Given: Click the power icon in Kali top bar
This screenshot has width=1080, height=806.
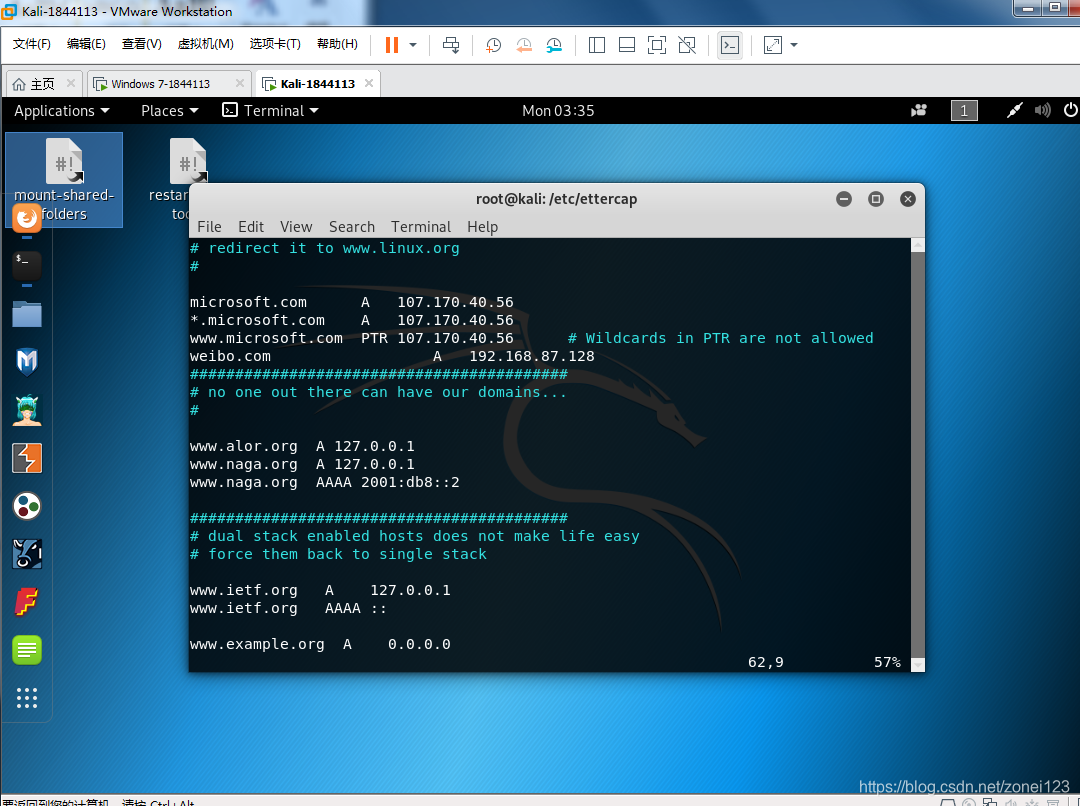Looking at the screenshot, I should [x=1070, y=110].
